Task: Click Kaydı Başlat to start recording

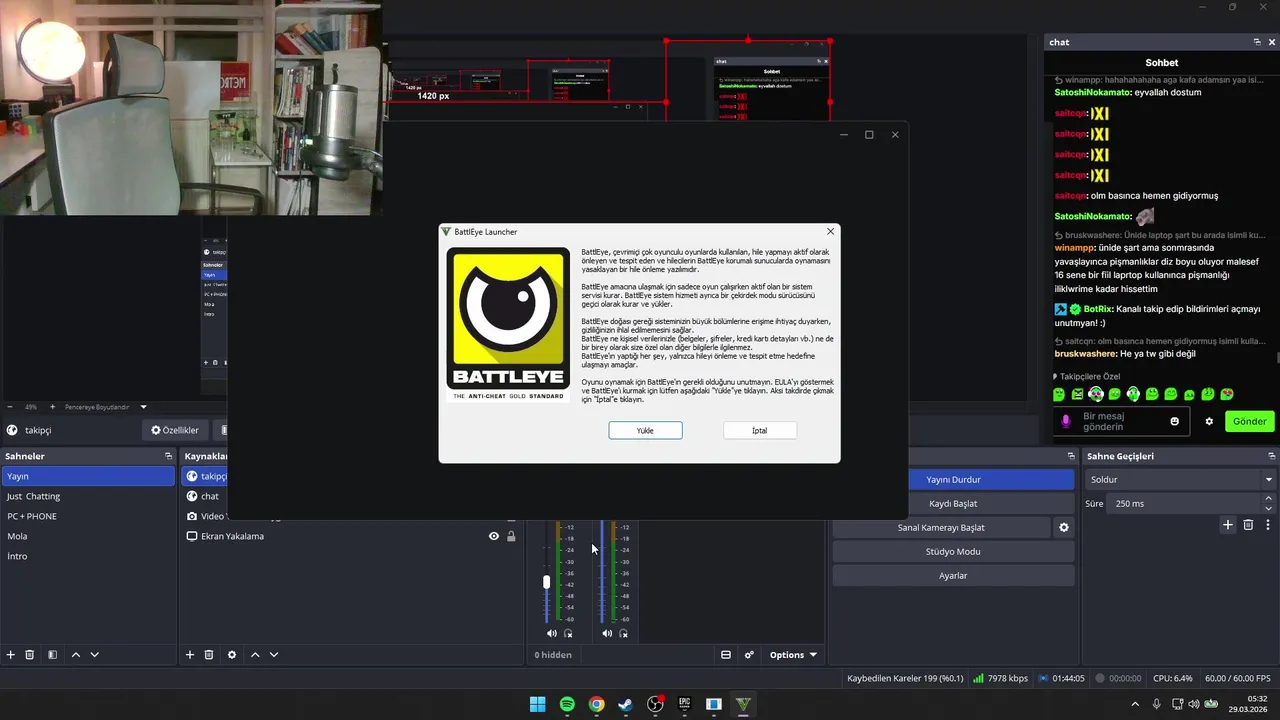Action: click(x=953, y=503)
